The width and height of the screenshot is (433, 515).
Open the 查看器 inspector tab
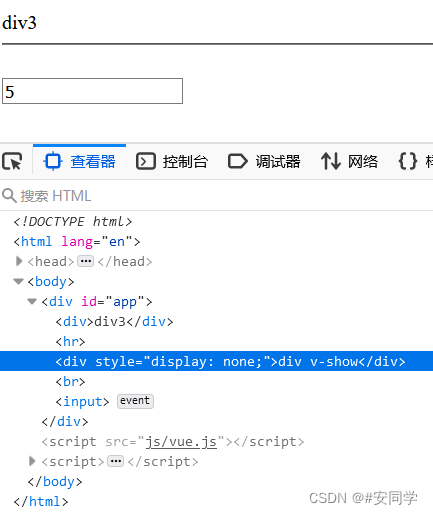tap(79, 161)
